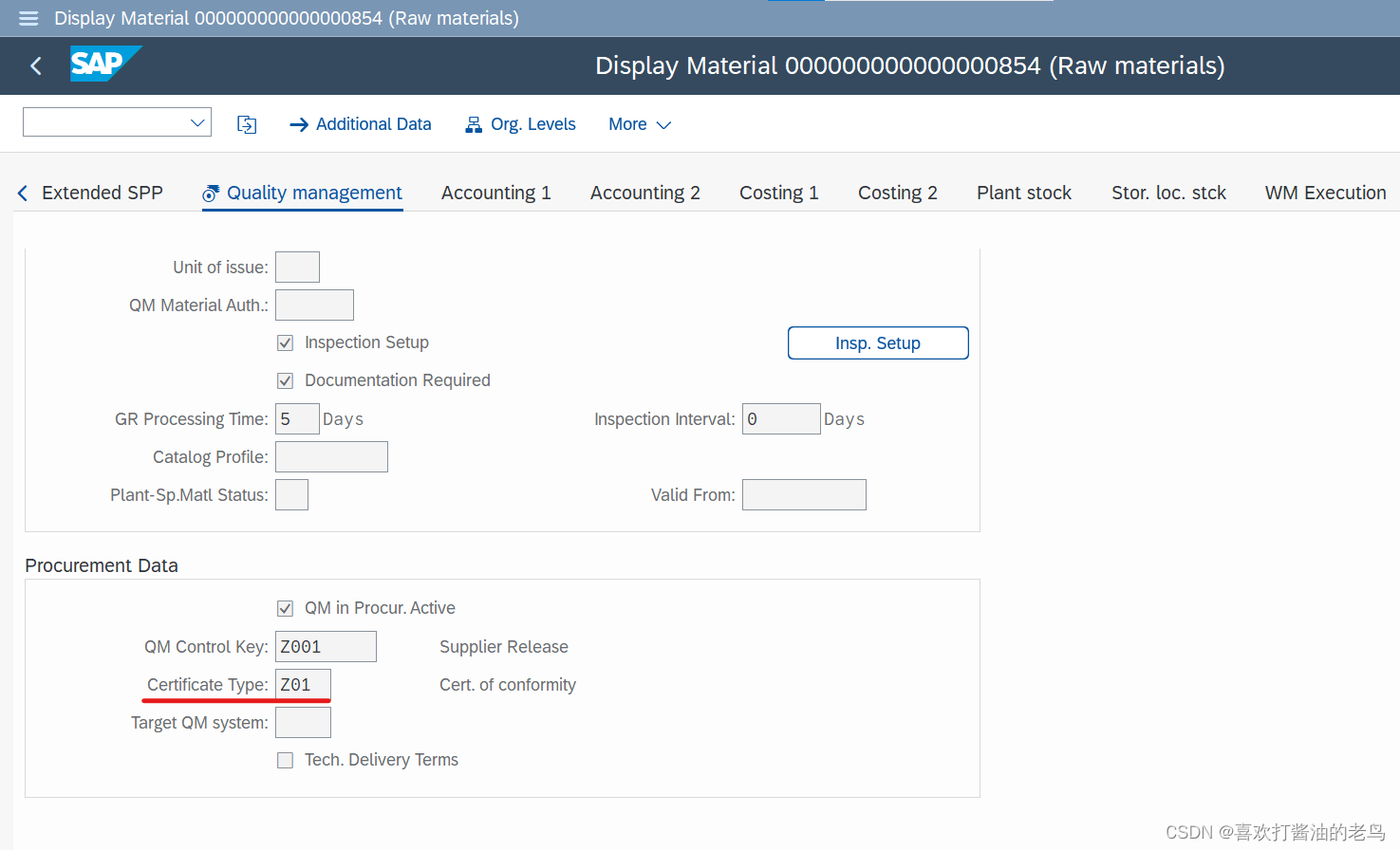Select the Costing 2 tab
Image resolution: width=1400 pixels, height=850 pixels.
(x=897, y=192)
